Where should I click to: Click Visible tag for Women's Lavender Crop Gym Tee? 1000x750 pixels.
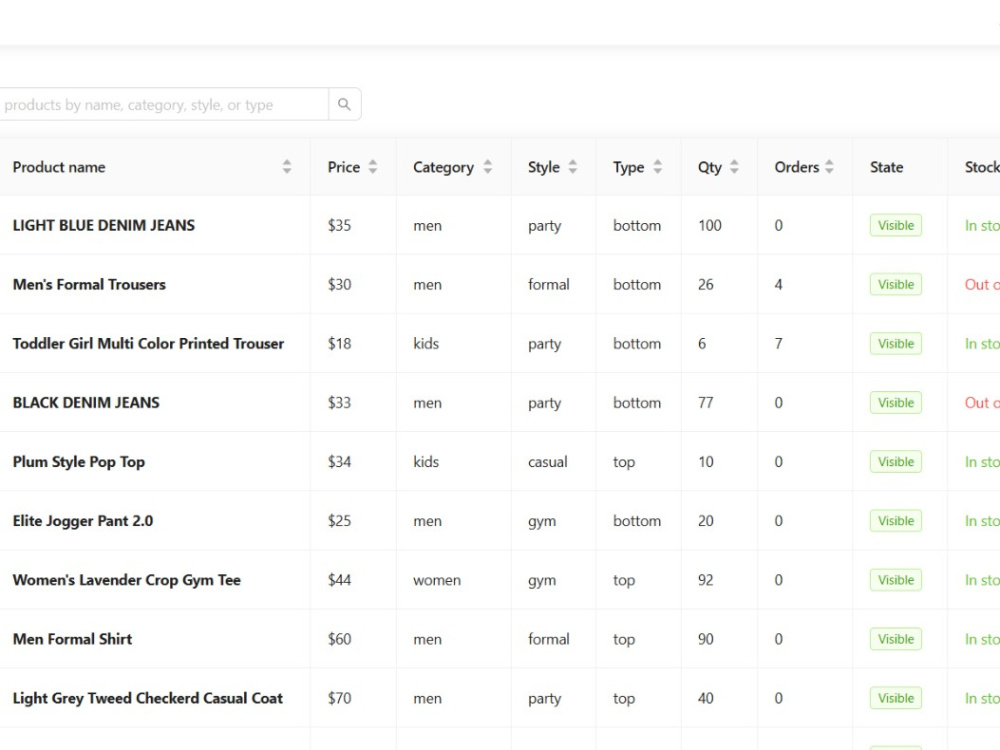pyautogui.click(x=895, y=580)
